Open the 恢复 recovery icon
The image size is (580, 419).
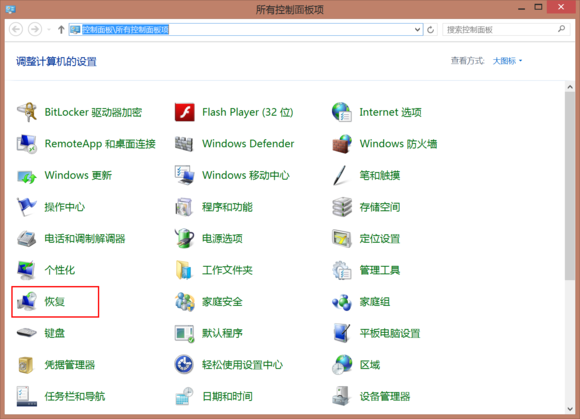pos(27,301)
